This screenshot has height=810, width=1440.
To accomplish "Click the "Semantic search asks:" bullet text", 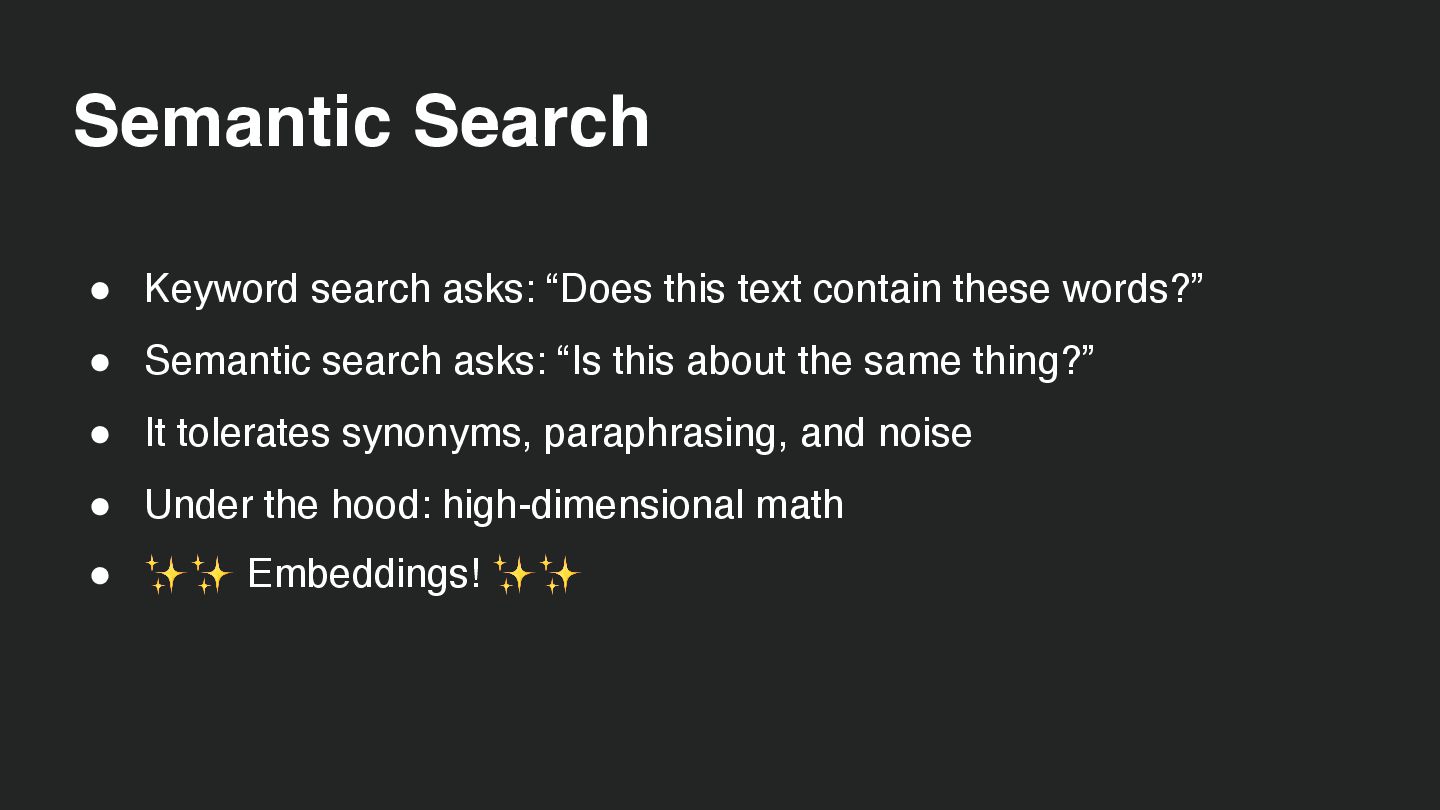I will point(345,361).
